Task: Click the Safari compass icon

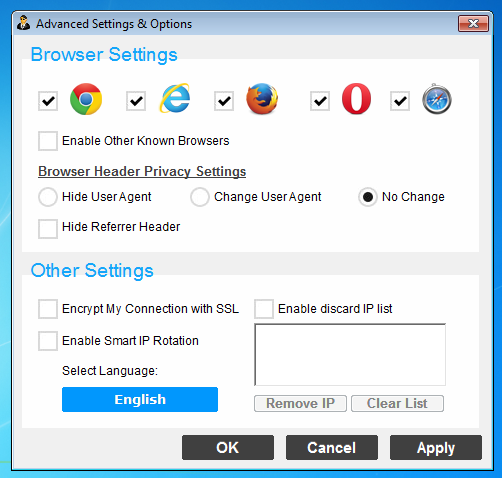Action: click(x=437, y=99)
